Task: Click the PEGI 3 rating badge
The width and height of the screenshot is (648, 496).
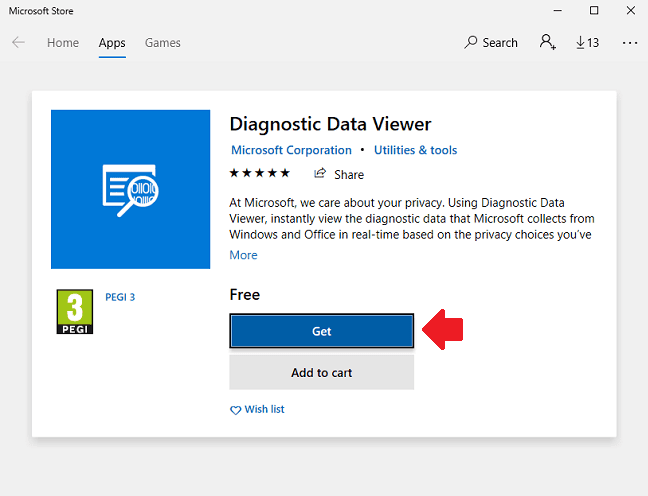Action: click(x=75, y=312)
